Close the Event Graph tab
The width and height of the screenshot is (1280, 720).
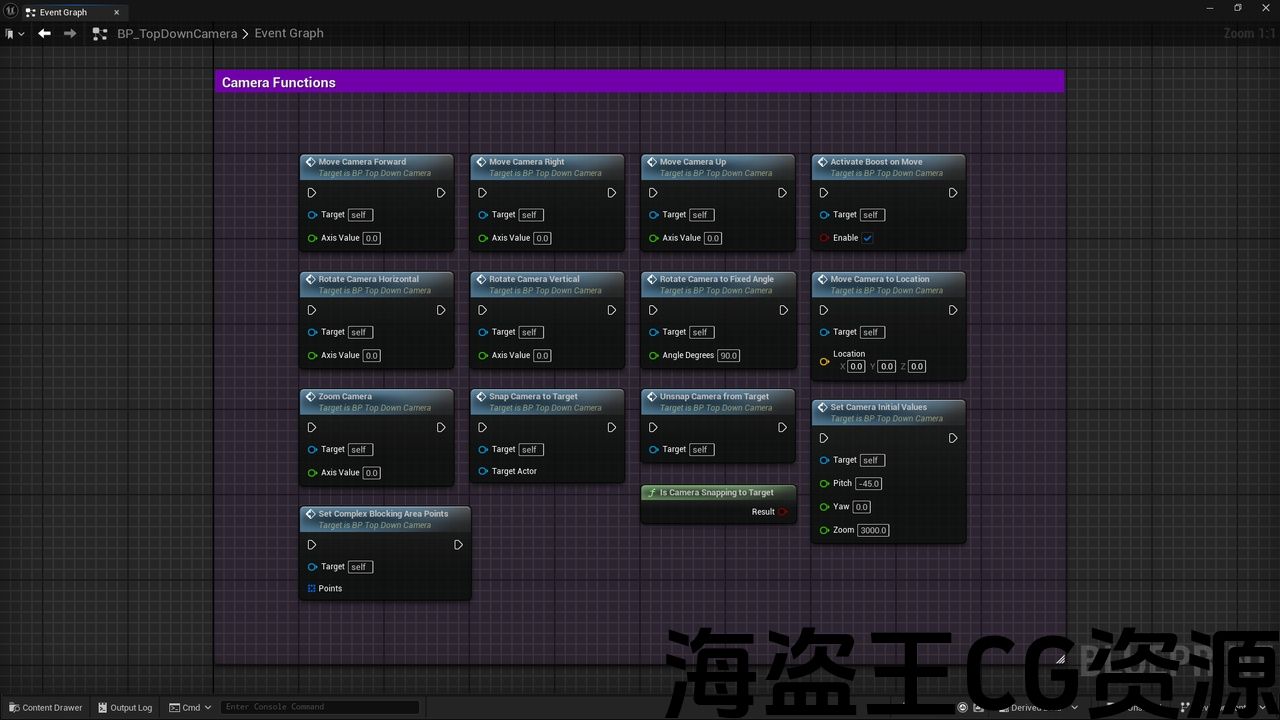pyautogui.click(x=117, y=12)
